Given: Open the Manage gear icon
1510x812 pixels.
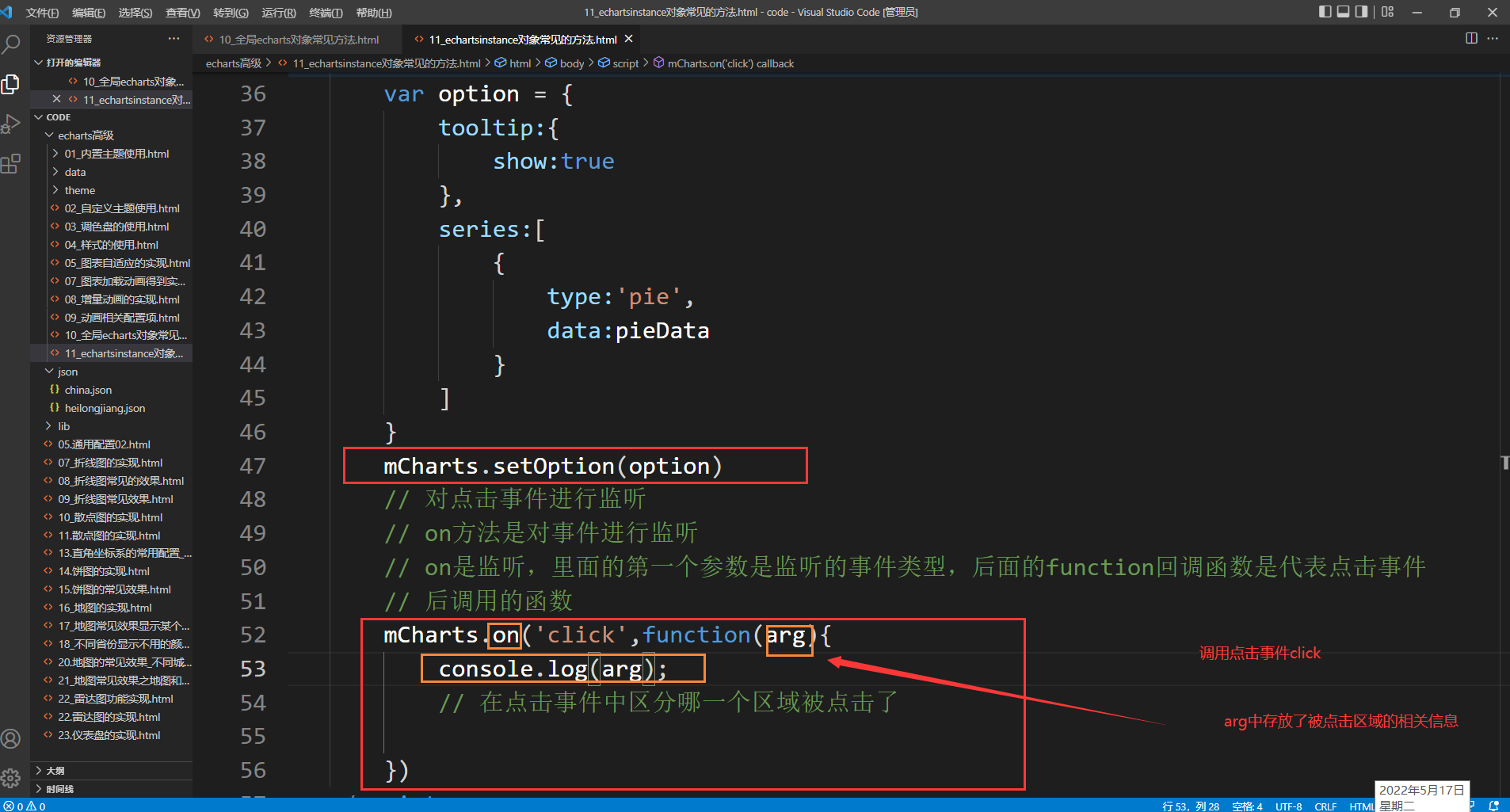Looking at the screenshot, I should (11, 778).
